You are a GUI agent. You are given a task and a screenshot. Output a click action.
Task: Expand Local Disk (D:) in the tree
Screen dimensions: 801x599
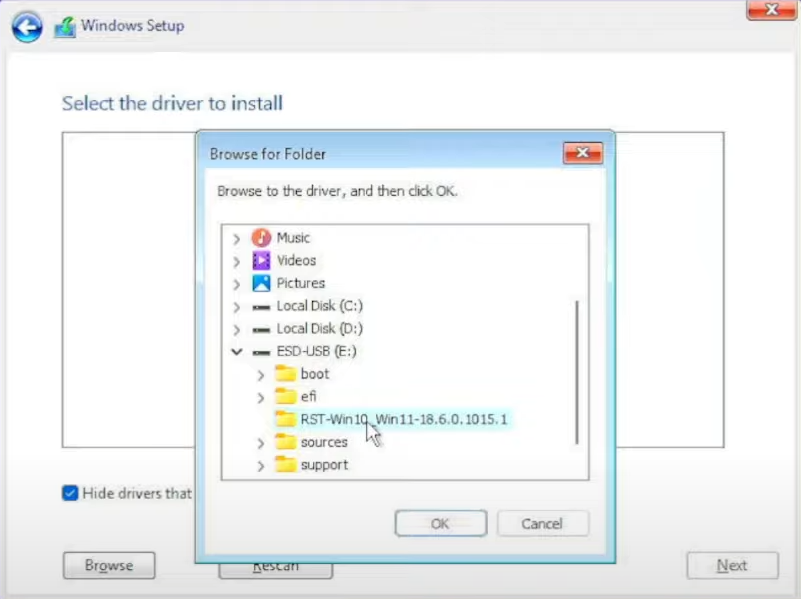coord(236,329)
